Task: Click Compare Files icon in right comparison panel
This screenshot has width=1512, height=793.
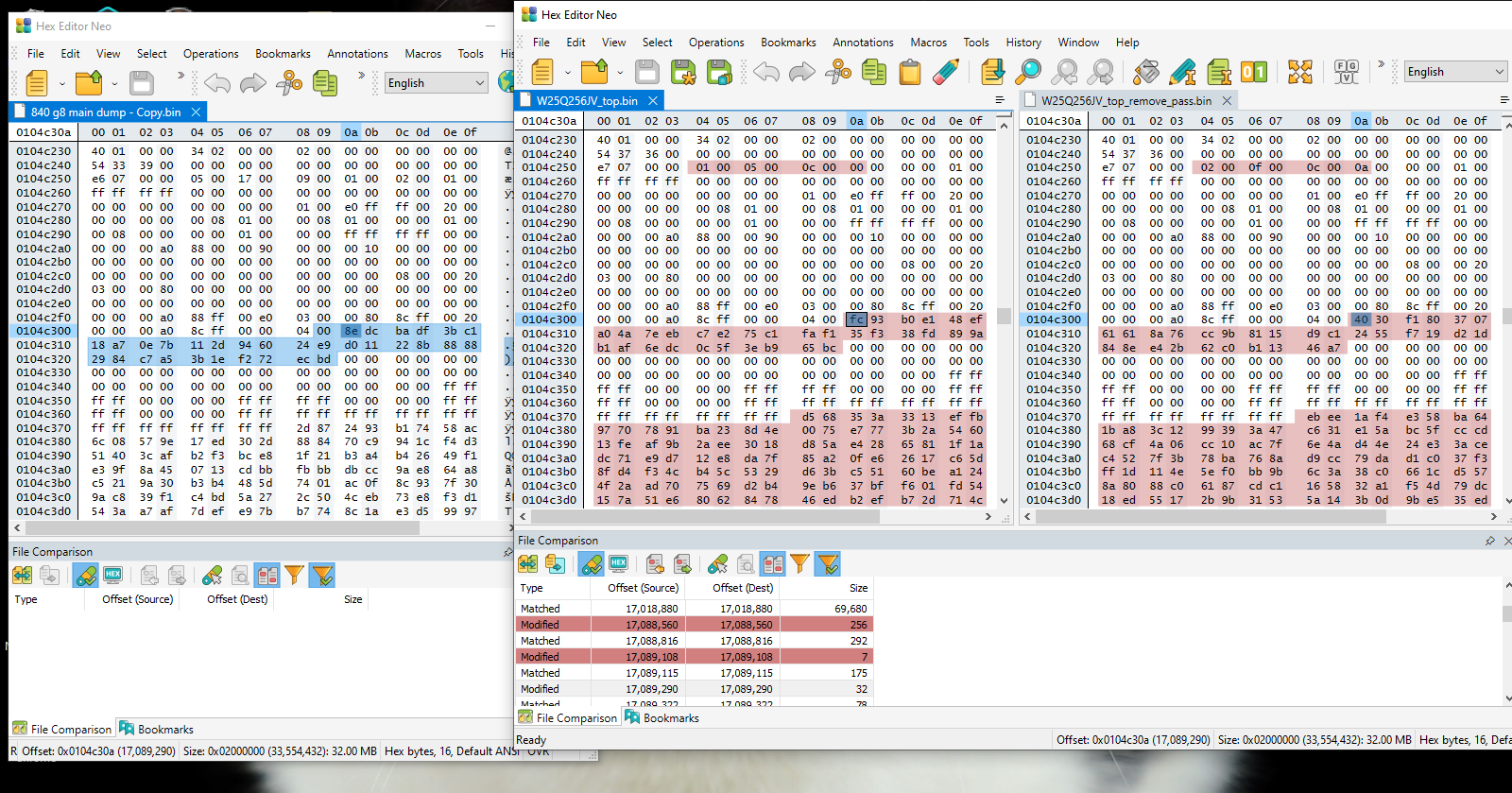Action: click(527, 564)
